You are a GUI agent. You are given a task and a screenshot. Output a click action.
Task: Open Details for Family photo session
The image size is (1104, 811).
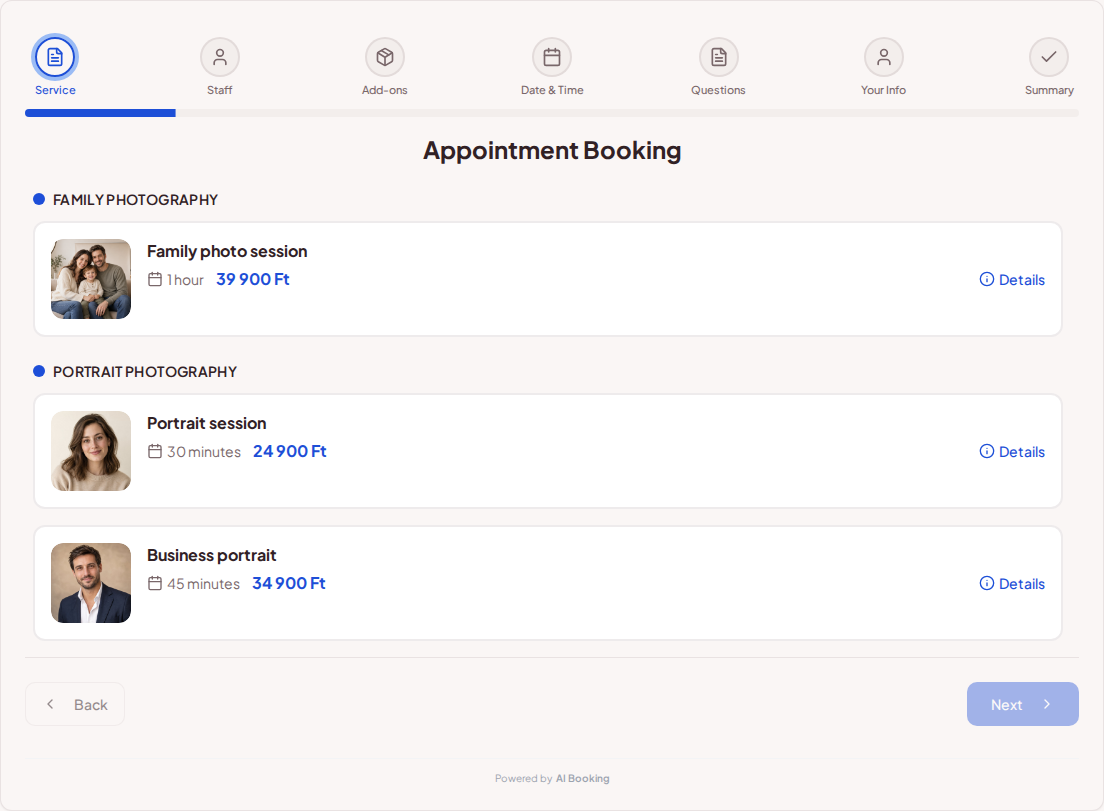1012,279
